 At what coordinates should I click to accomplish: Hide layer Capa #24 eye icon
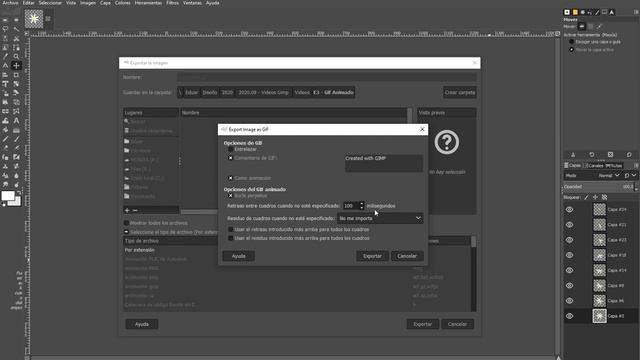coord(569,209)
